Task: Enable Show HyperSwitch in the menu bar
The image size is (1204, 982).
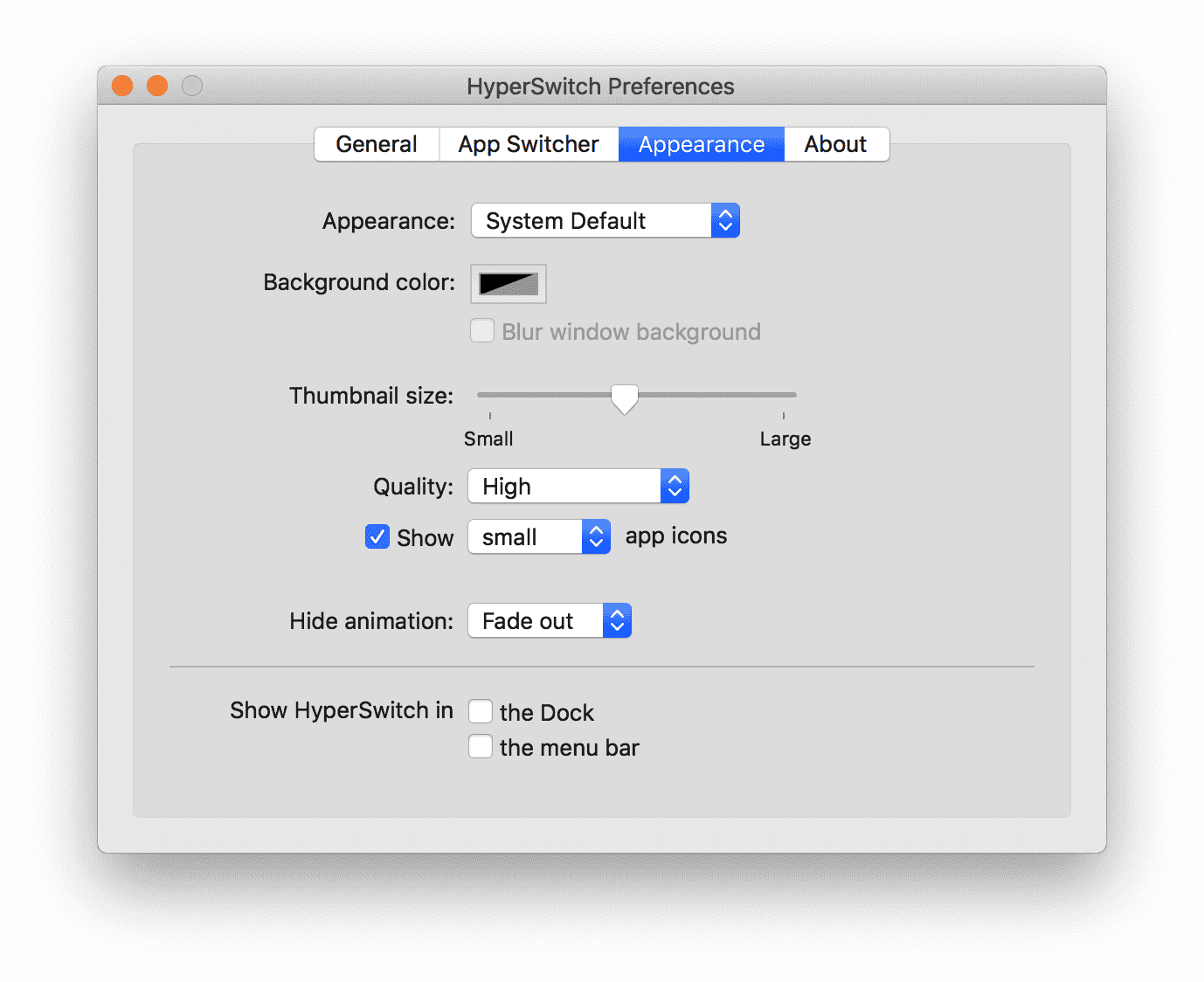Action: click(x=481, y=746)
